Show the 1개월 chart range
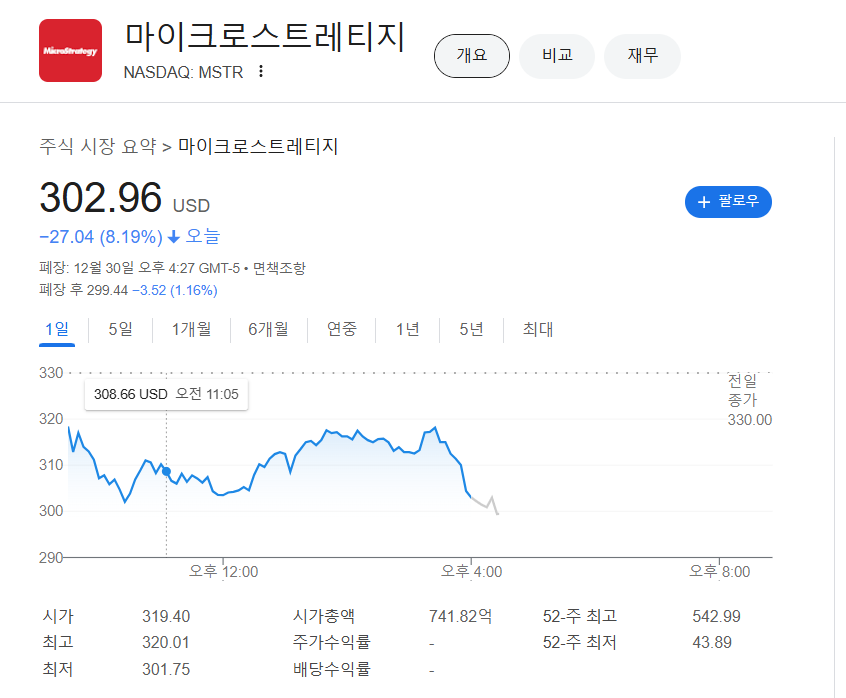 click(191, 329)
